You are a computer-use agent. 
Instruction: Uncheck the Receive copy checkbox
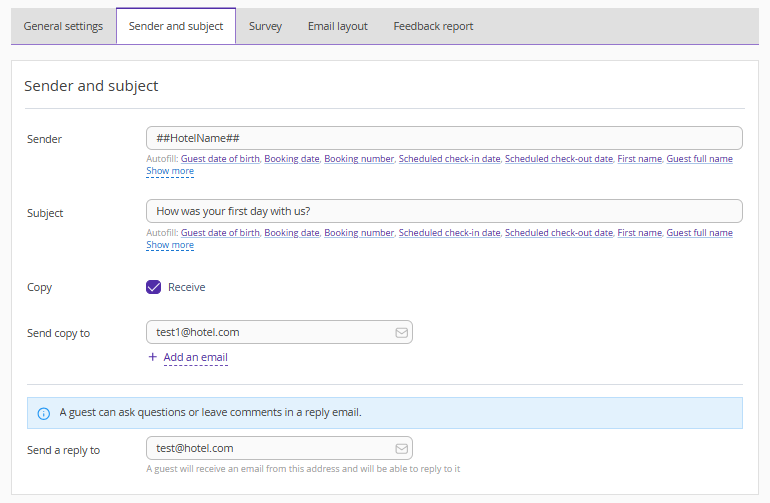point(154,287)
